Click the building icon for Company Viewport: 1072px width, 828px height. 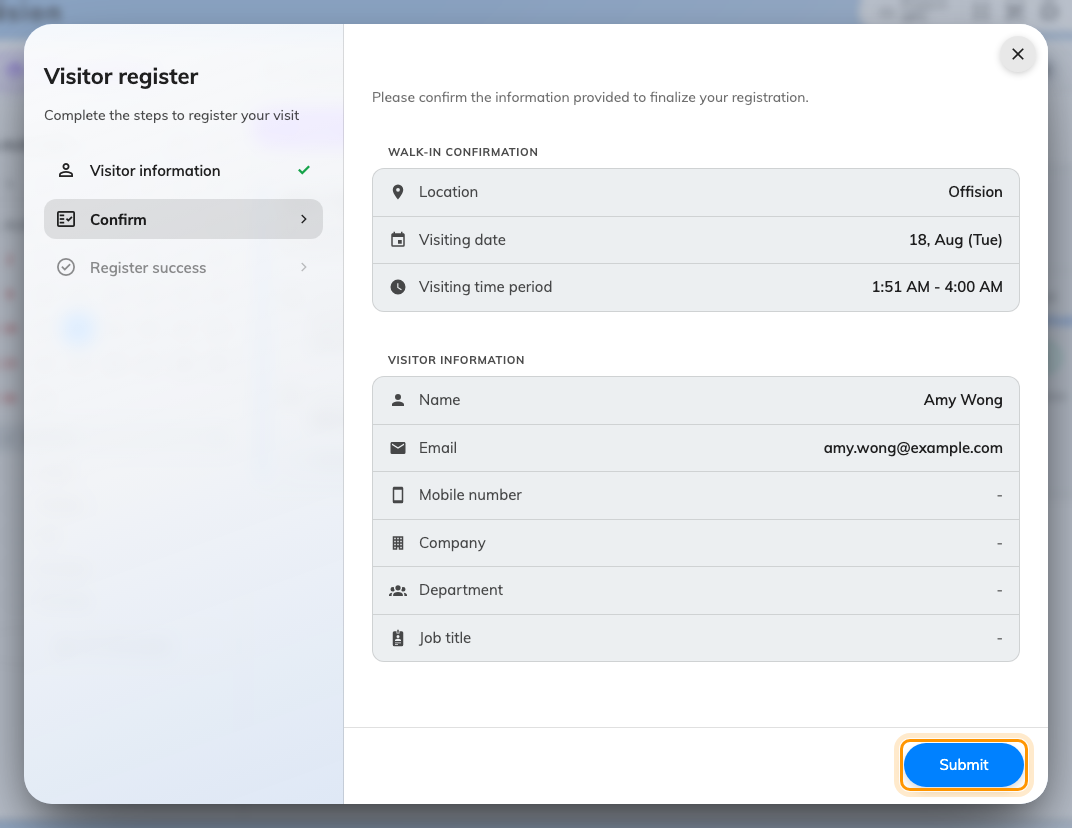pyautogui.click(x=398, y=543)
